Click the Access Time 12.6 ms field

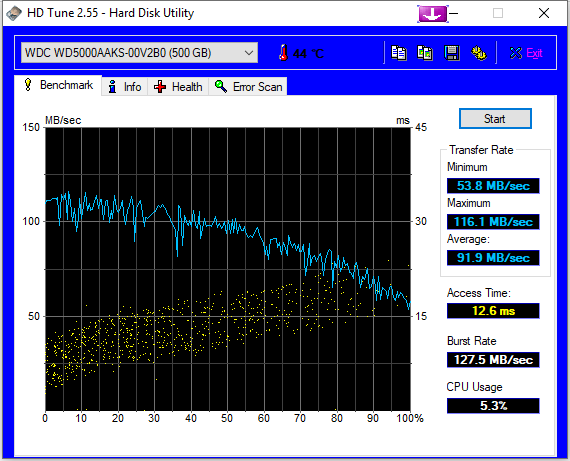(493, 311)
